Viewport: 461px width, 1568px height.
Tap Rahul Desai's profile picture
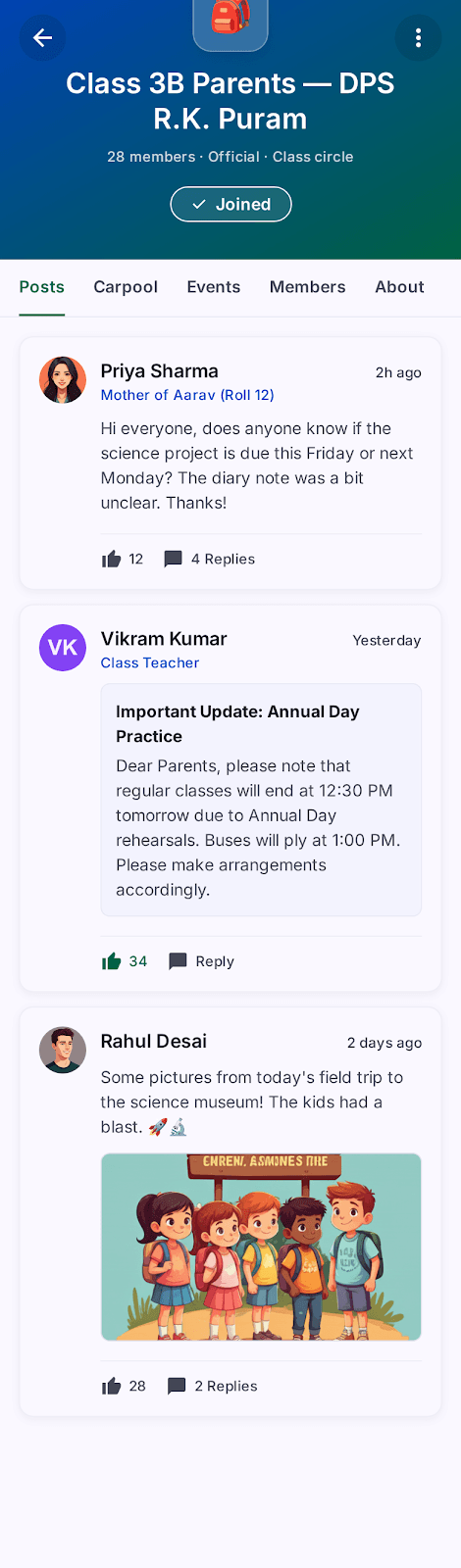[63, 1051]
